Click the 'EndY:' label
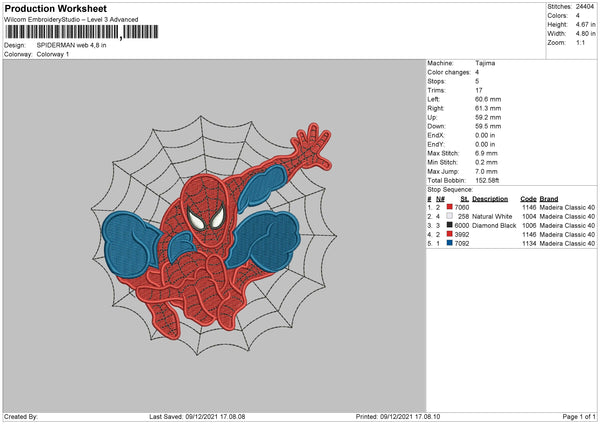 (x=436, y=145)
